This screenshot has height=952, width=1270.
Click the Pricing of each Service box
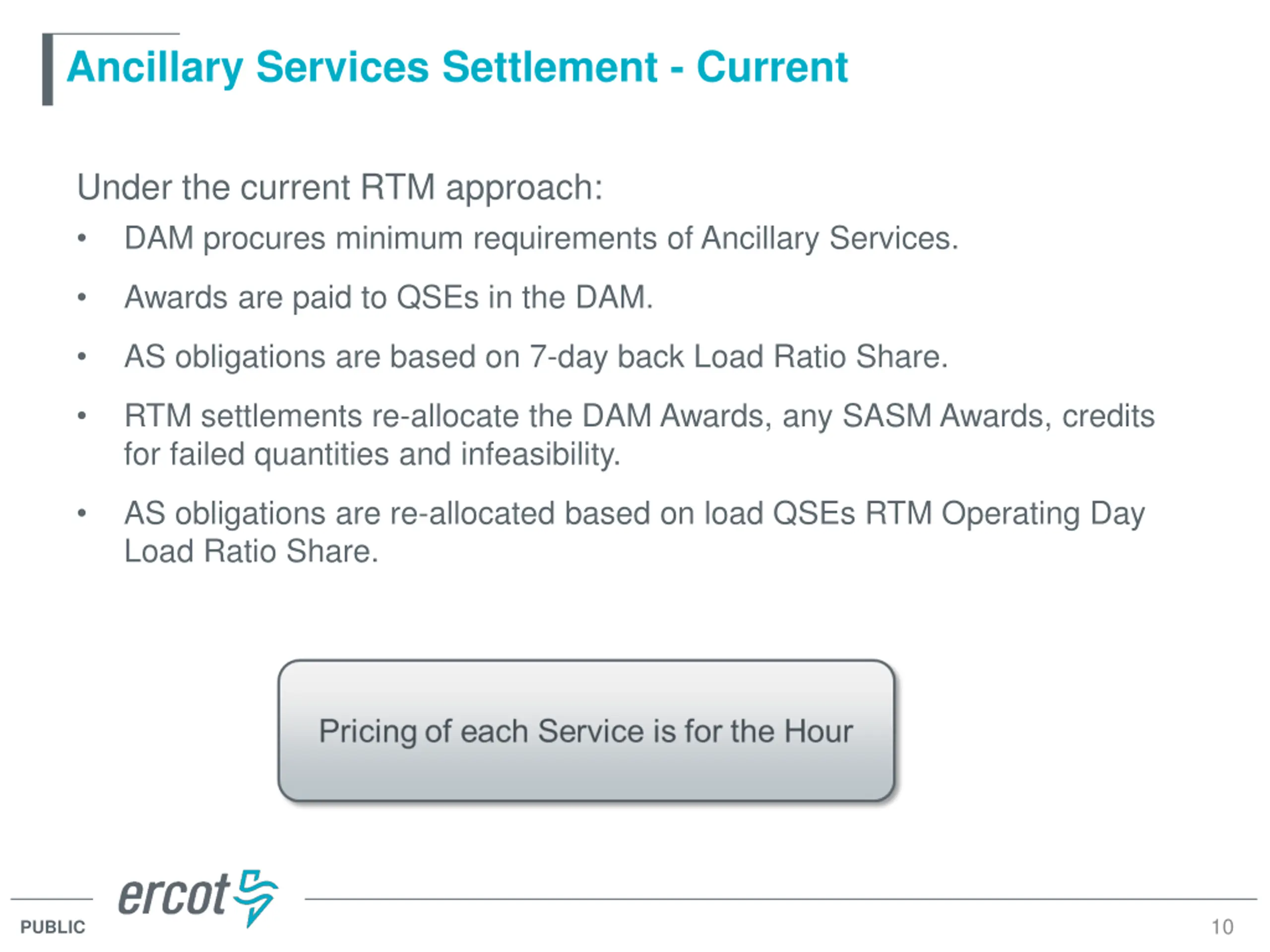tap(586, 730)
